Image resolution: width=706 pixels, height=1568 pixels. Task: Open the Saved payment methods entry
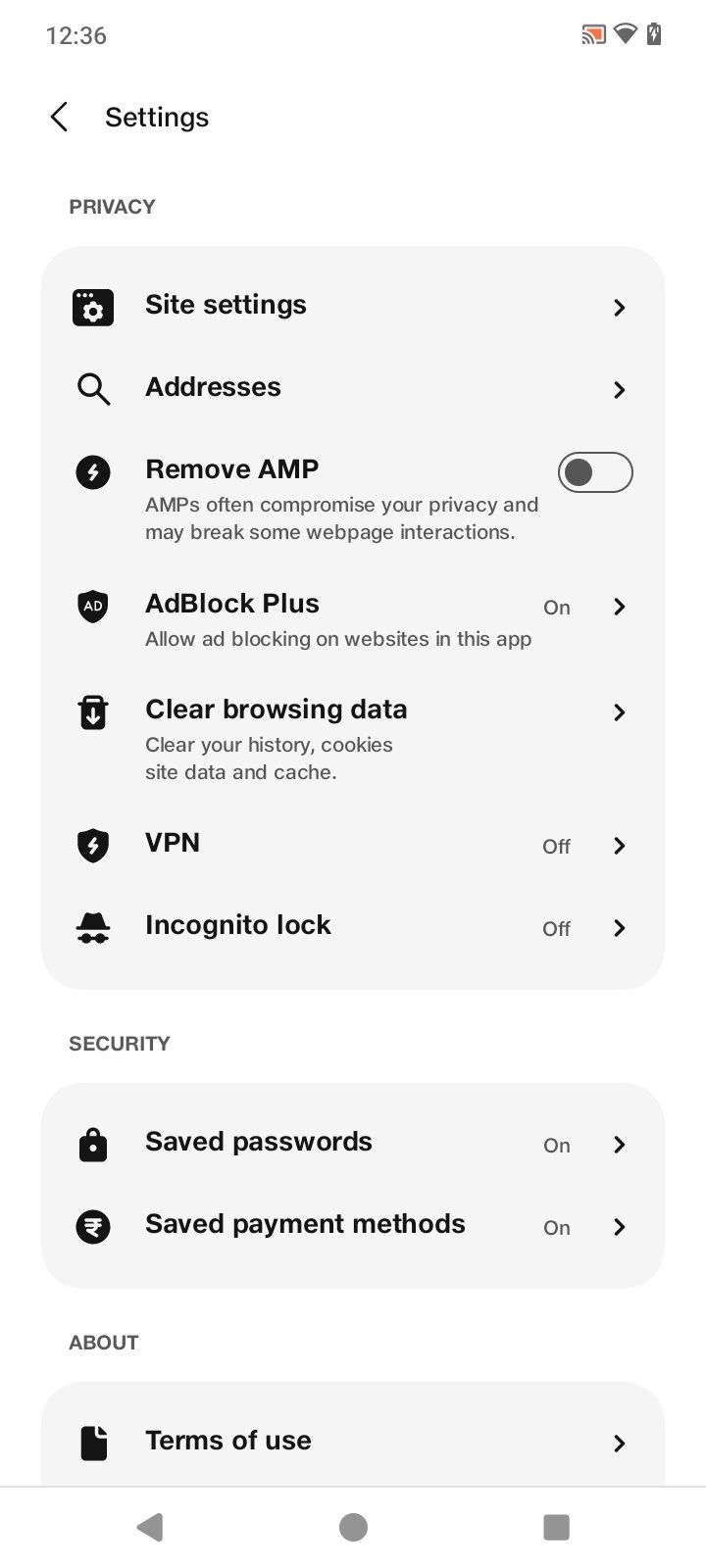pos(305,1224)
